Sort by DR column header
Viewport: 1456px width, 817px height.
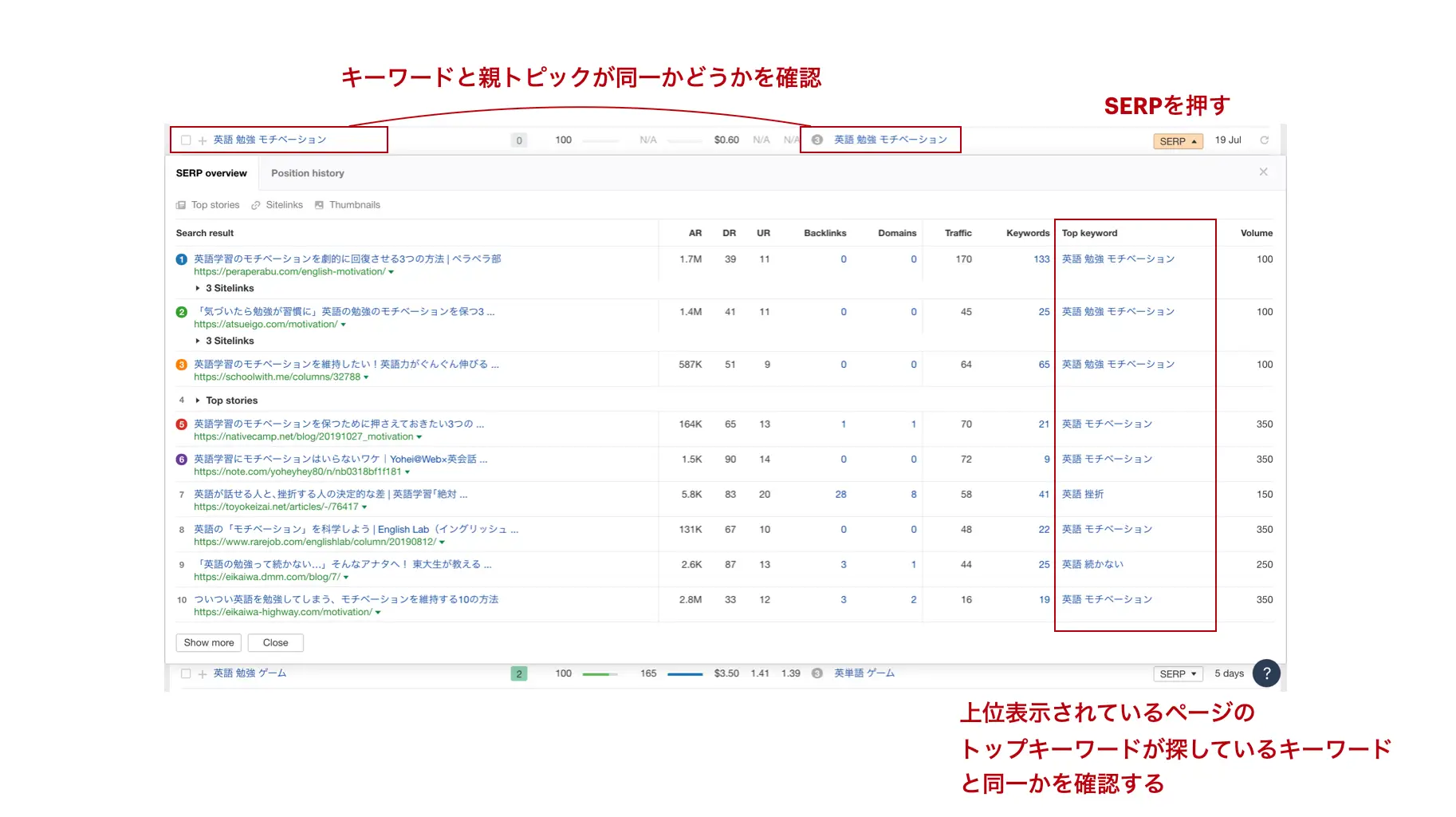[x=729, y=233]
